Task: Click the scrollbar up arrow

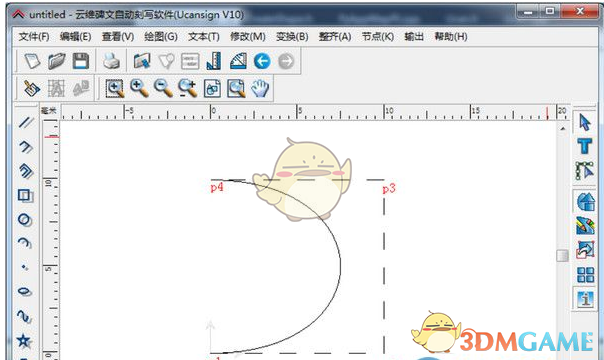Action: click(563, 128)
